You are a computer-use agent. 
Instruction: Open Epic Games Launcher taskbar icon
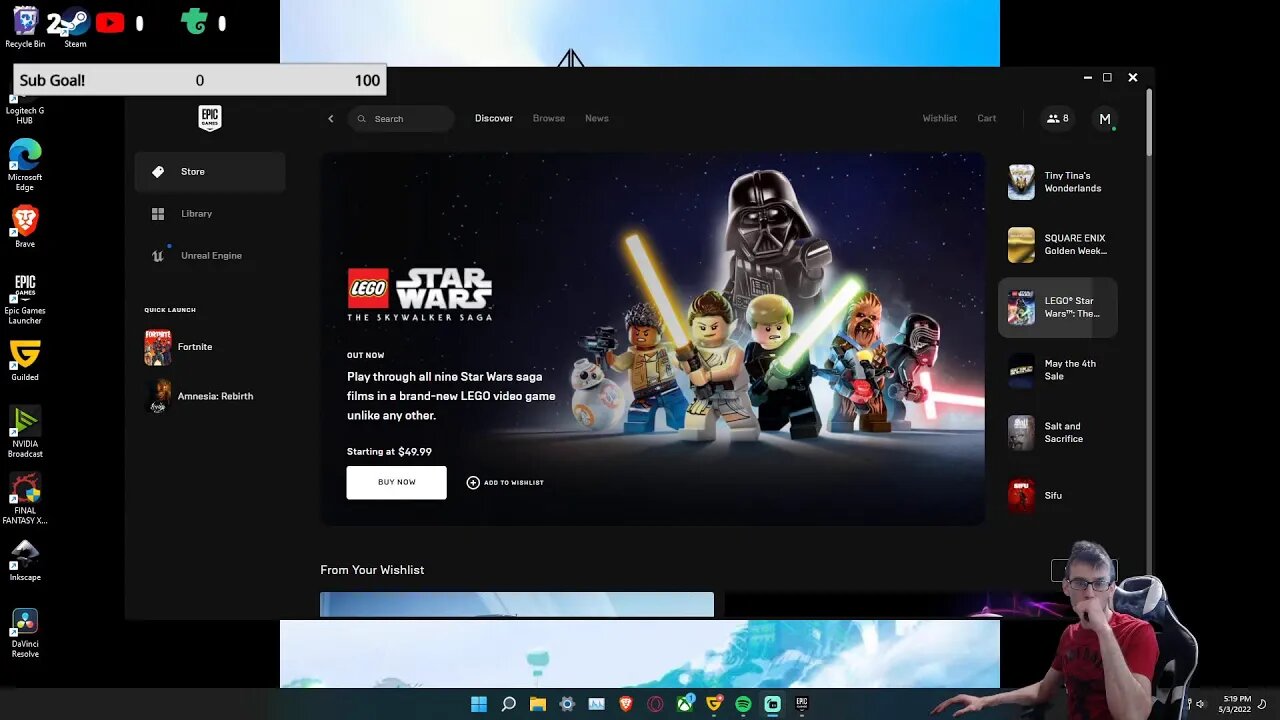[x=802, y=704]
